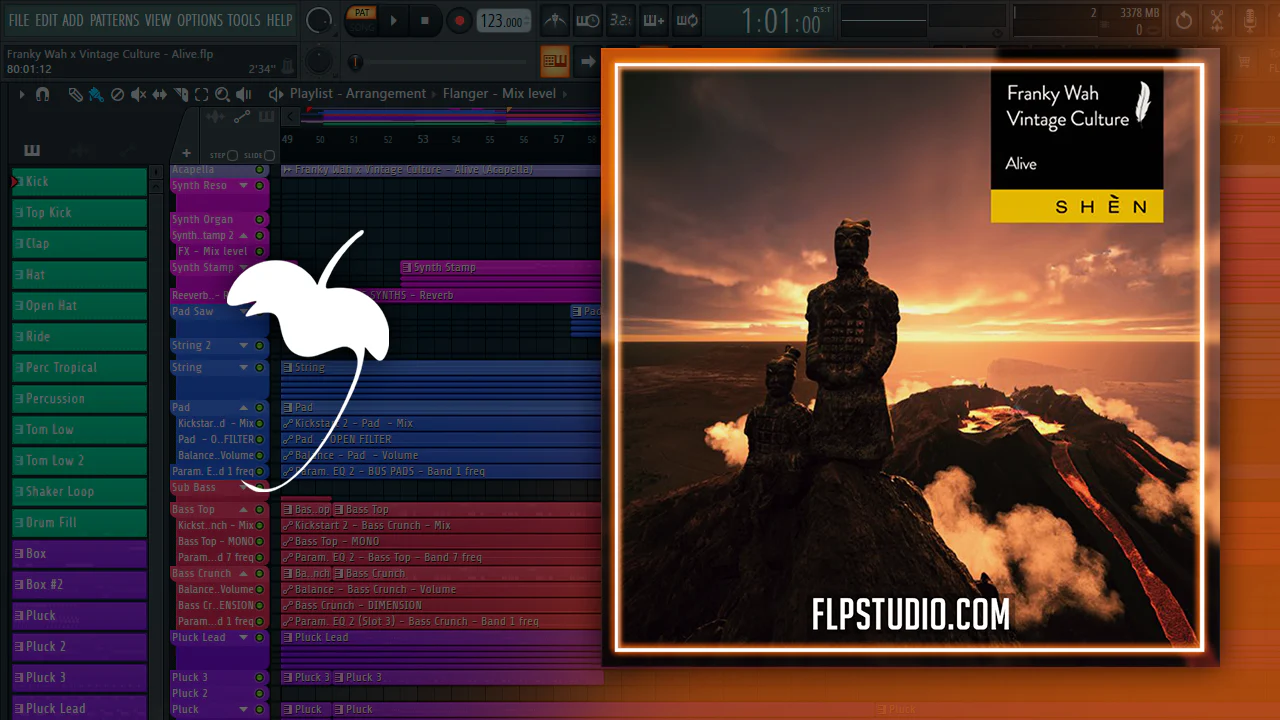Screen dimensions: 1280x720
Task: Select the Paint brush tool
Action: (x=96, y=94)
